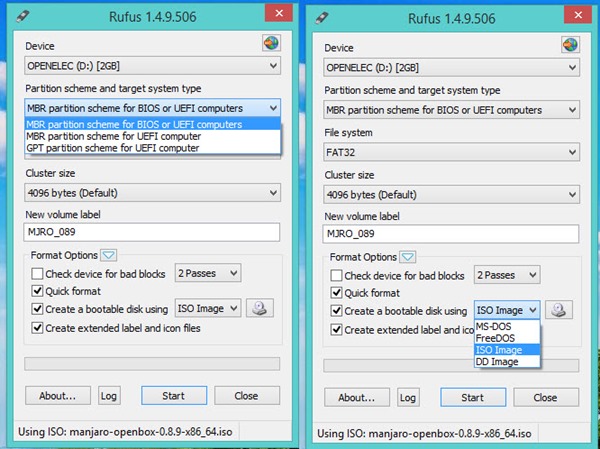Image resolution: width=600 pixels, height=449 pixels.
Task: Choose DD Image from bootable disk list
Action: tap(507, 362)
